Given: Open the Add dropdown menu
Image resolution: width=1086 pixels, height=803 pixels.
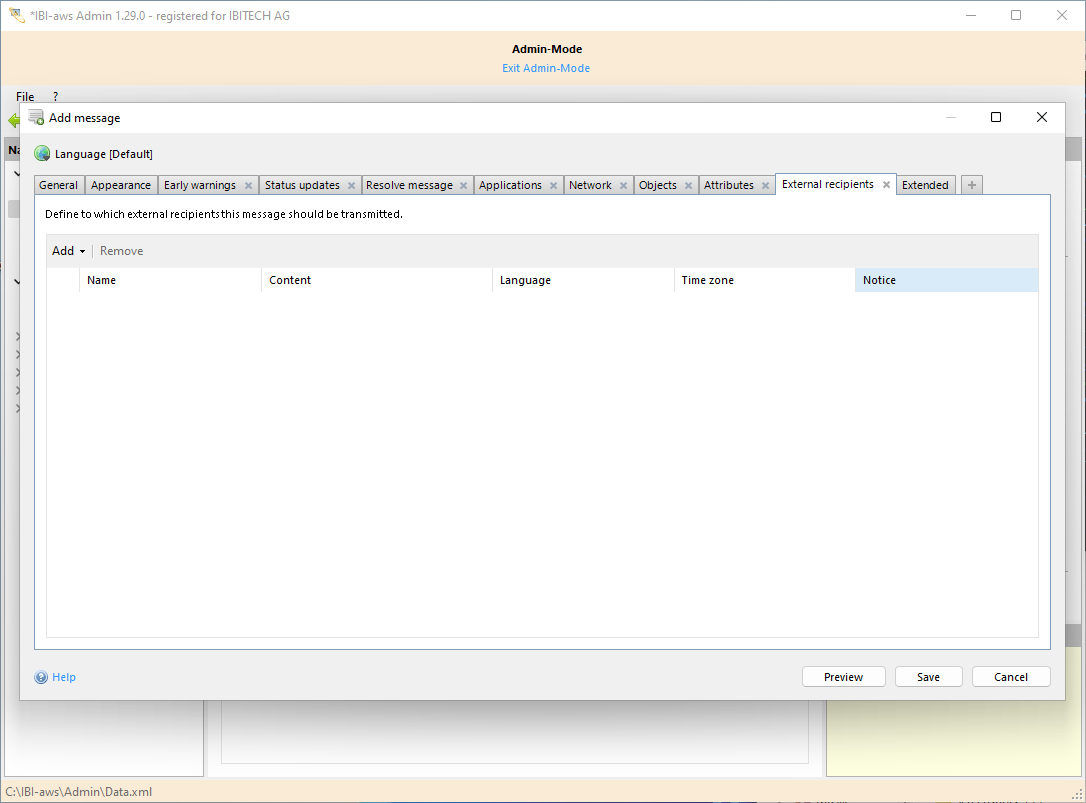Looking at the screenshot, I should [68, 251].
